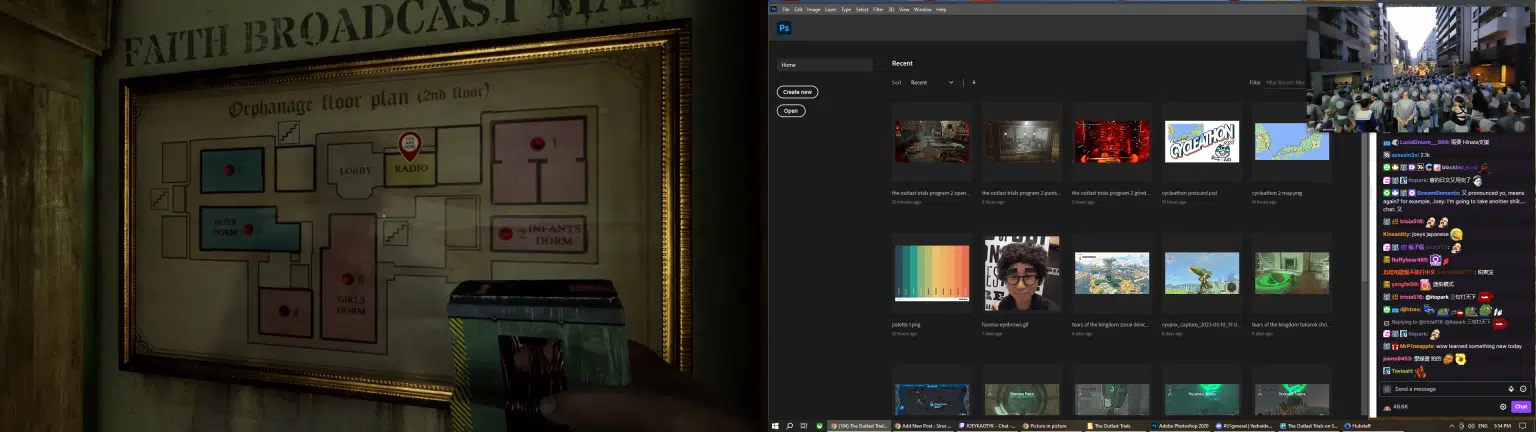Open the hooma-eyebrows.gif thumbnail
Image resolution: width=1536 pixels, height=432 pixels.
tap(1022, 273)
